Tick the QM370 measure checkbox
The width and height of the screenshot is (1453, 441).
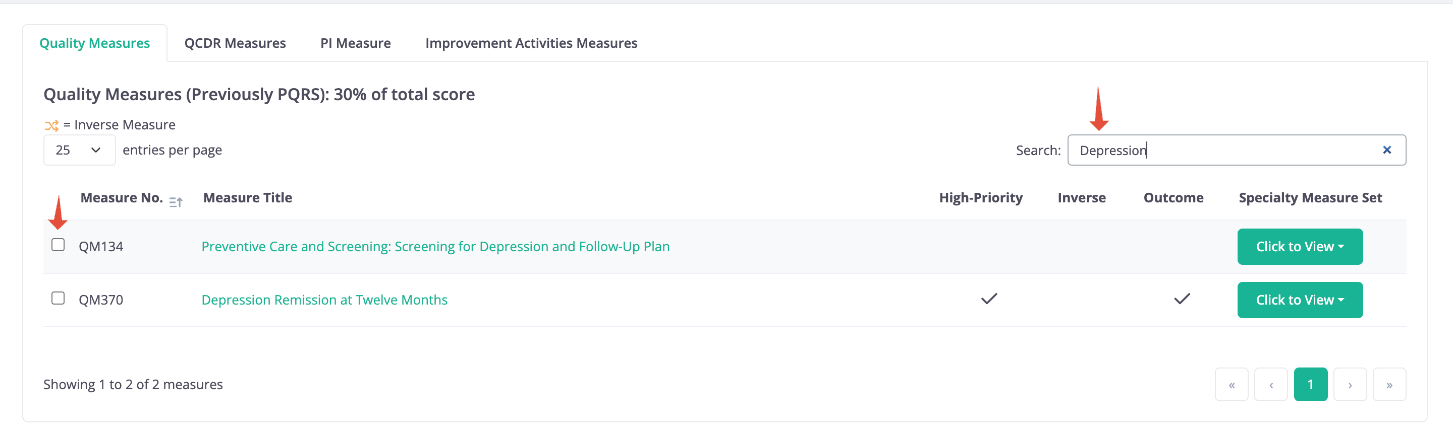pyautogui.click(x=58, y=298)
